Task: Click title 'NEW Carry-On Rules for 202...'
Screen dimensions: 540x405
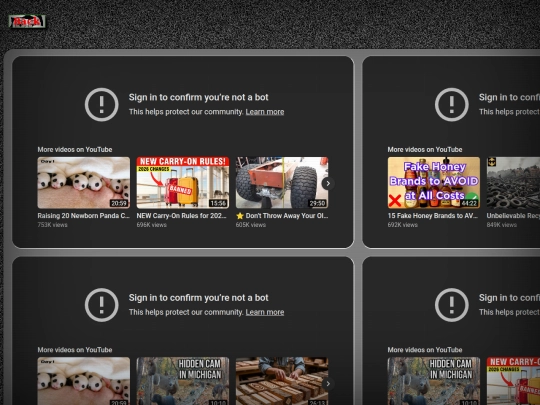Action: 181,216
